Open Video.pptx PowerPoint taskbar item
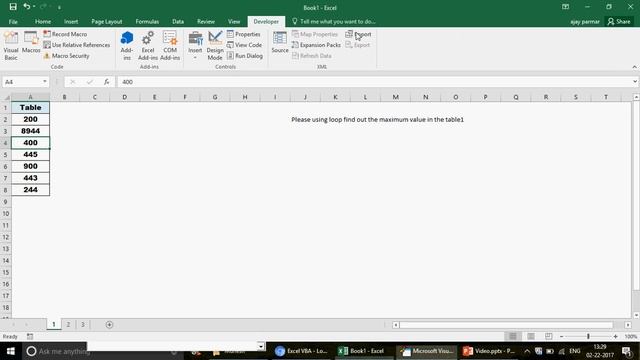Screen dimensions: 640x360 point(489,351)
